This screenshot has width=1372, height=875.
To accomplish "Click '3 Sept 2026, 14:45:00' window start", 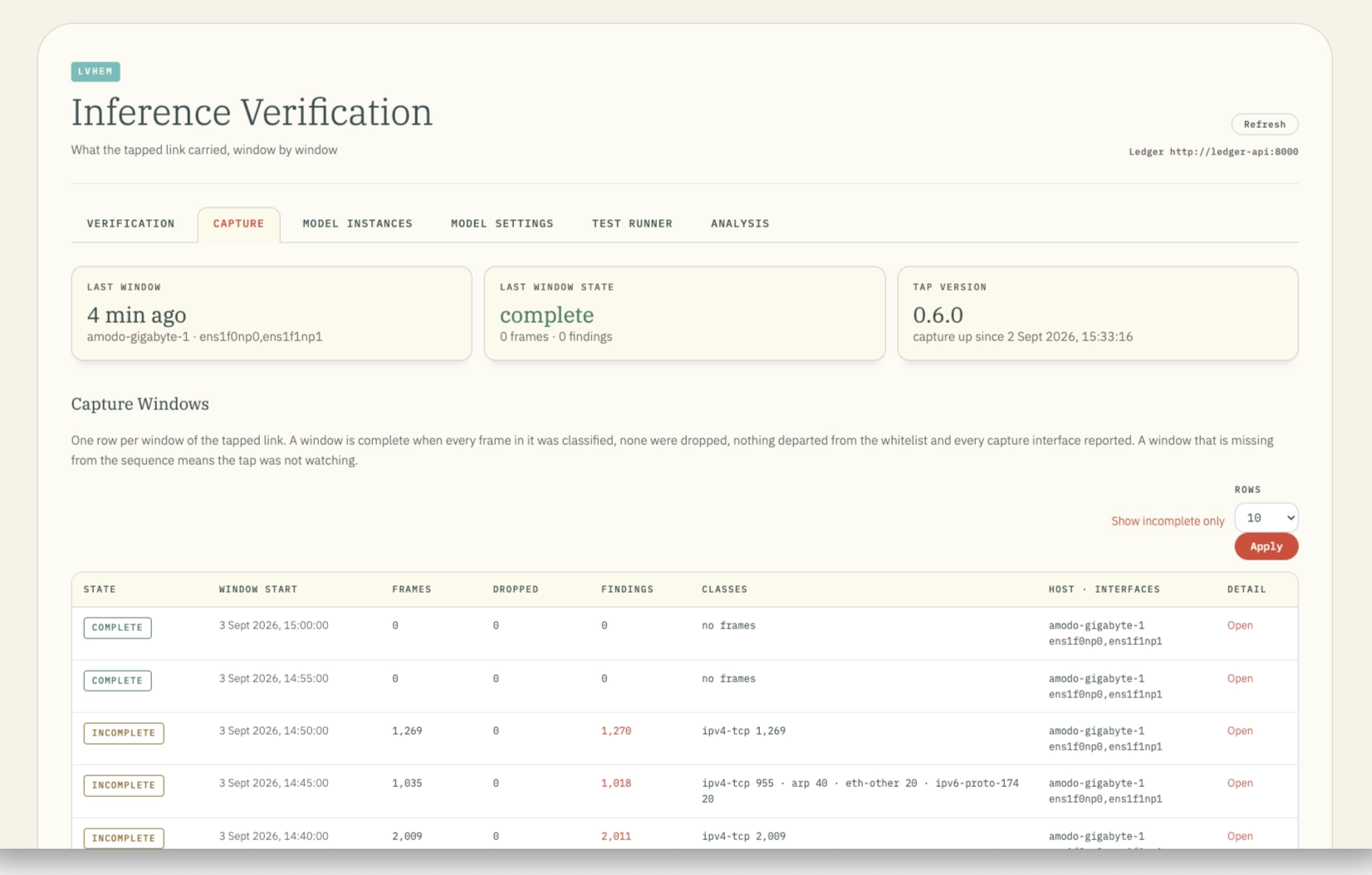I will 274,784.
